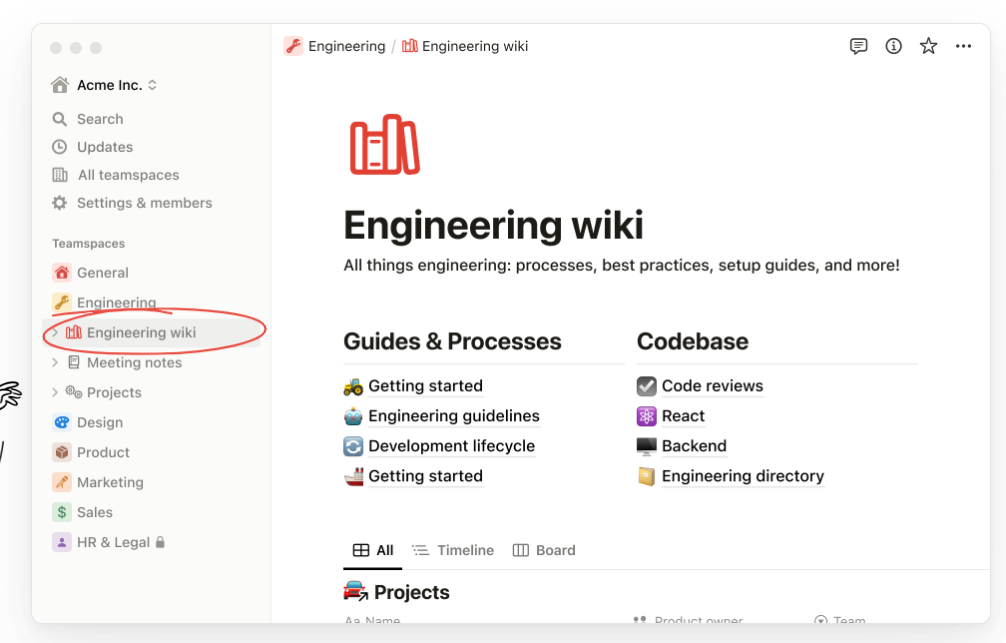Switch to the Board tab

click(x=544, y=550)
